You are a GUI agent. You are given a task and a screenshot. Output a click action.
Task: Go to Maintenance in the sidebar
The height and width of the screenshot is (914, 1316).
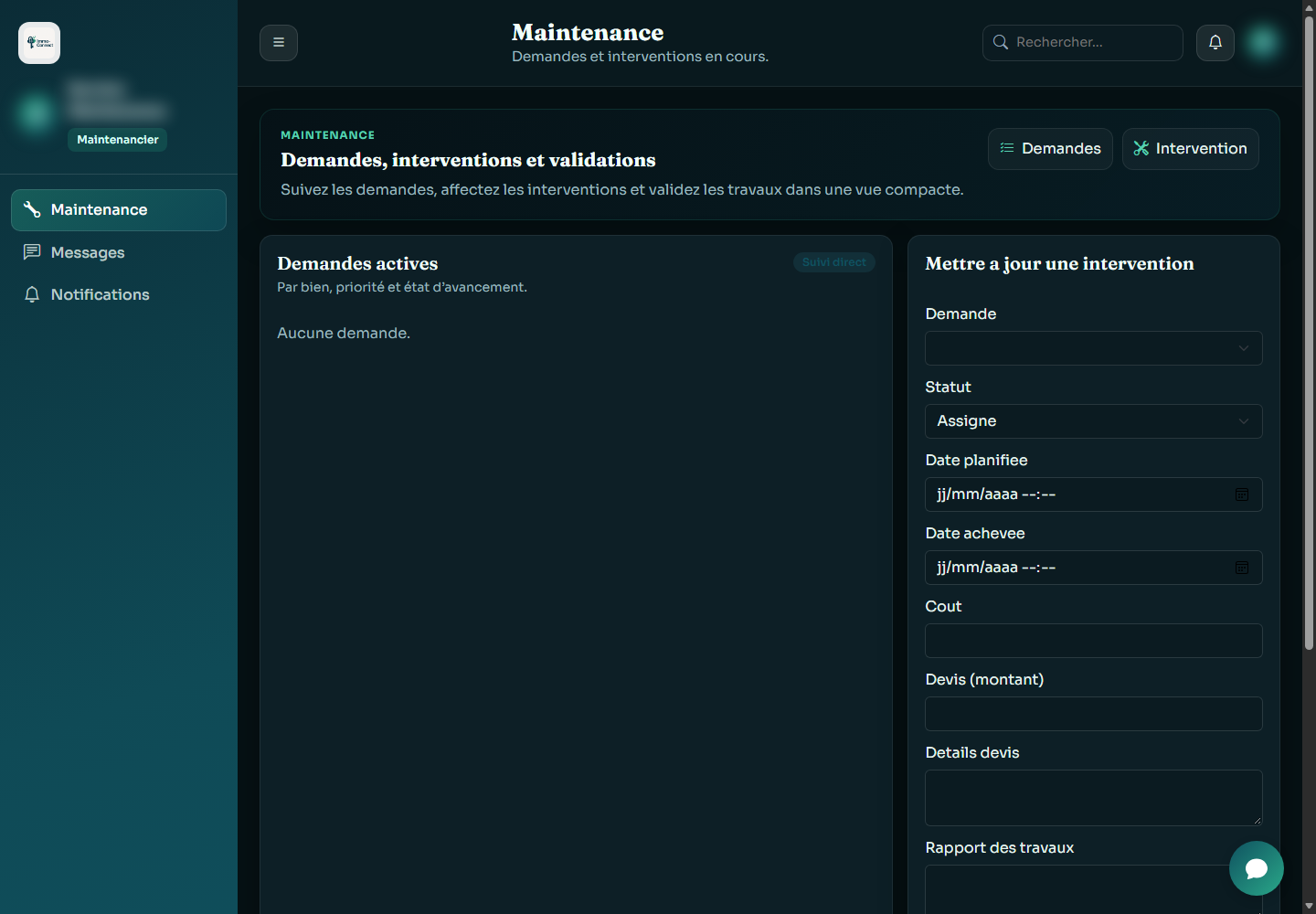119,210
